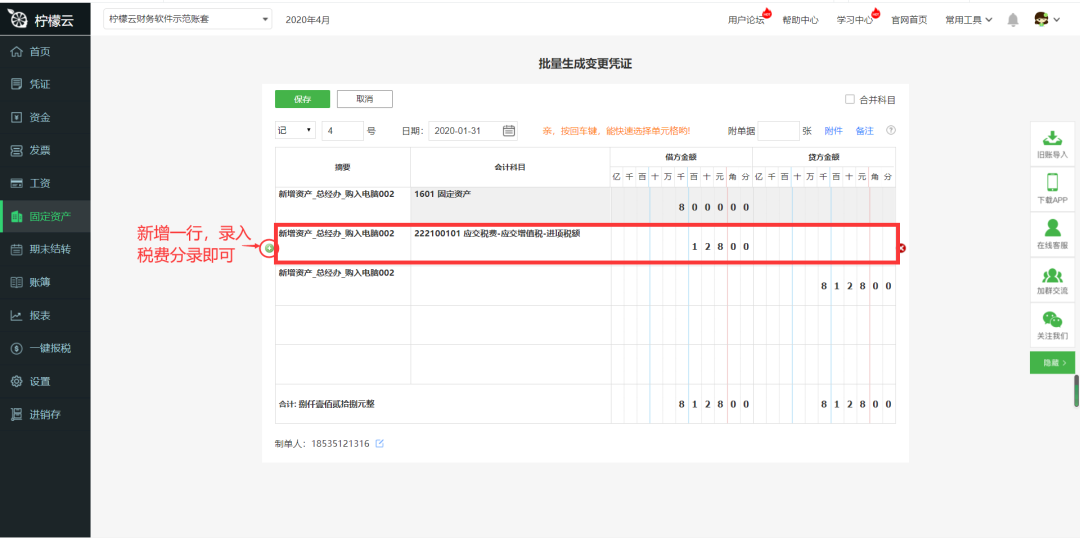Open the 工资 payroll sidebar item

(x=45, y=184)
